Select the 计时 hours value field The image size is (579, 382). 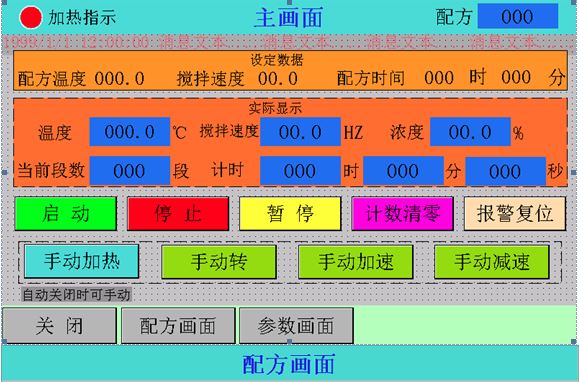(x=300, y=171)
